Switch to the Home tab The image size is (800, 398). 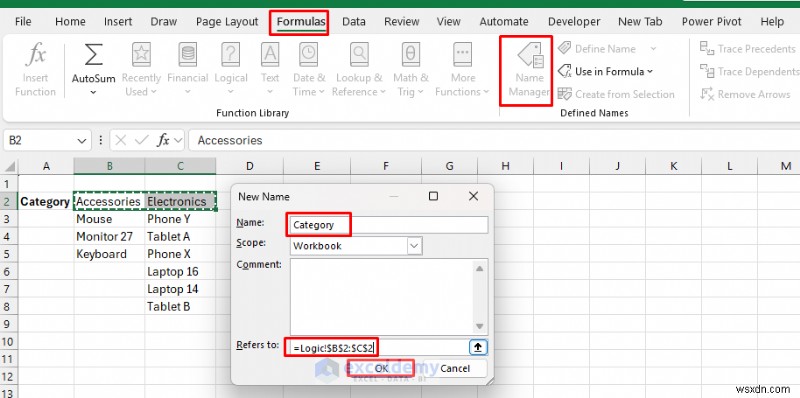click(70, 22)
